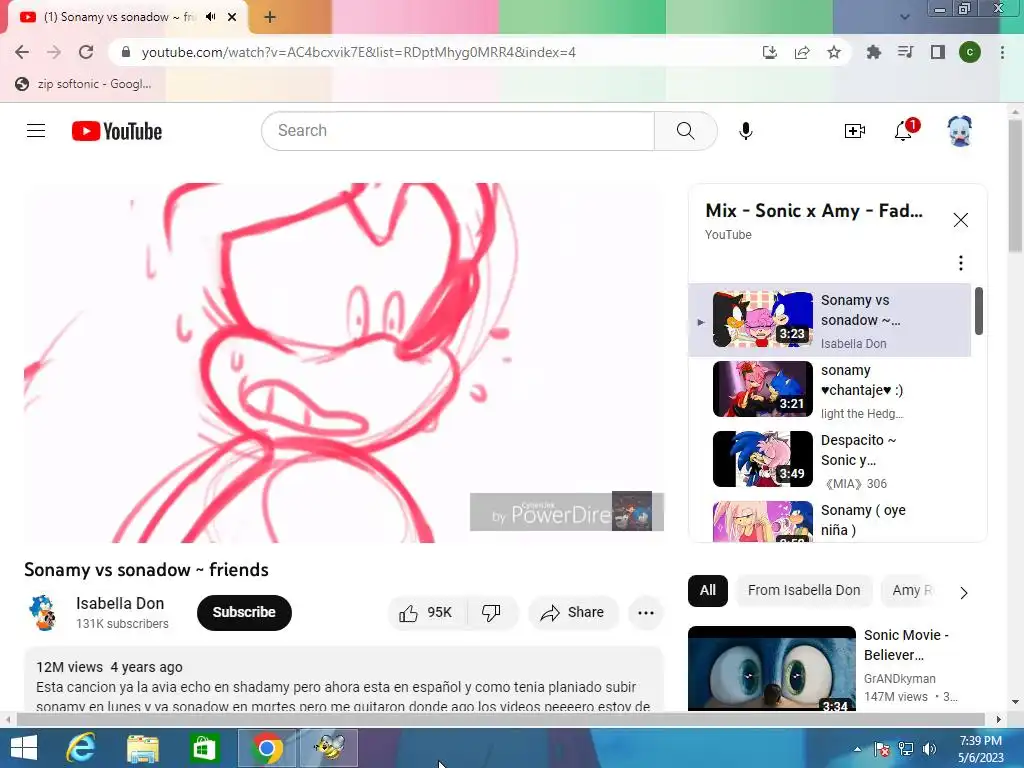Reload the YouTube page

point(86,52)
